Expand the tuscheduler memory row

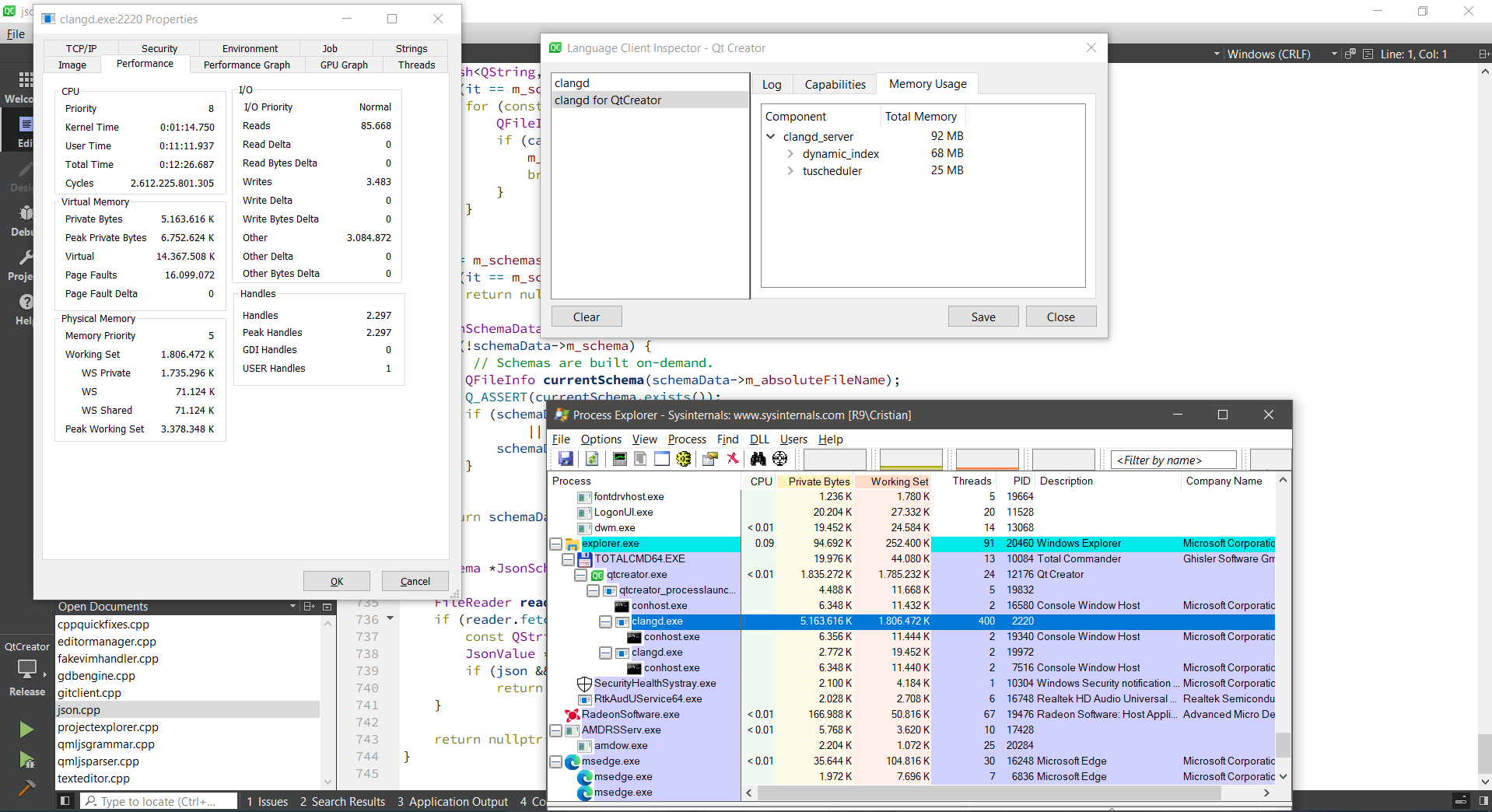(790, 171)
